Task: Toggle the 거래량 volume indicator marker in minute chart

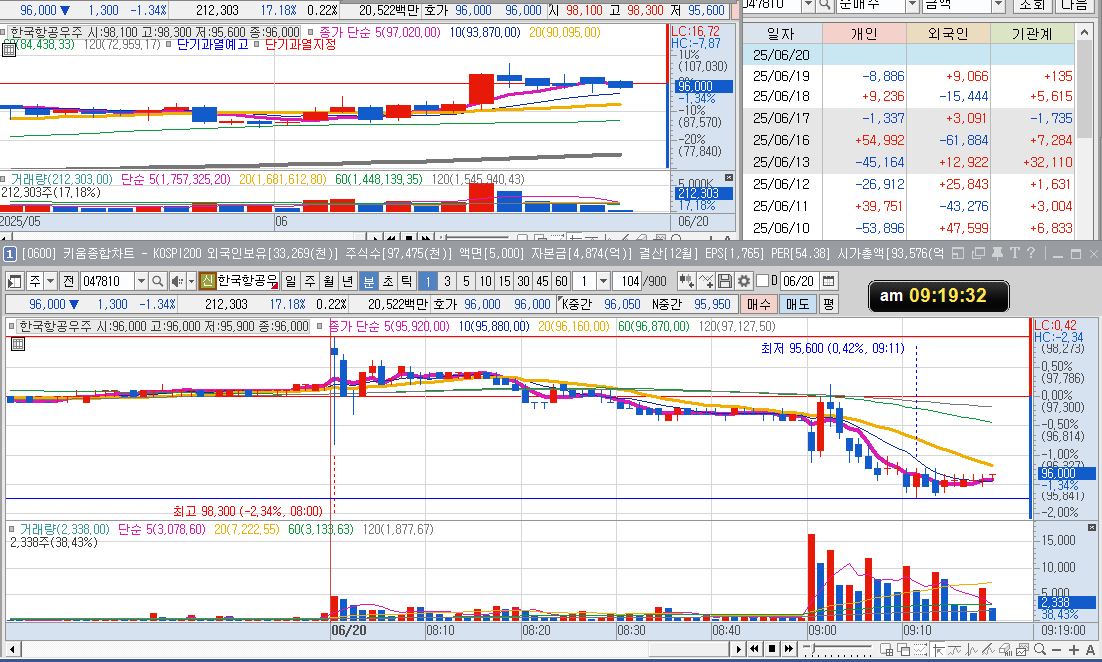Action: (11, 528)
